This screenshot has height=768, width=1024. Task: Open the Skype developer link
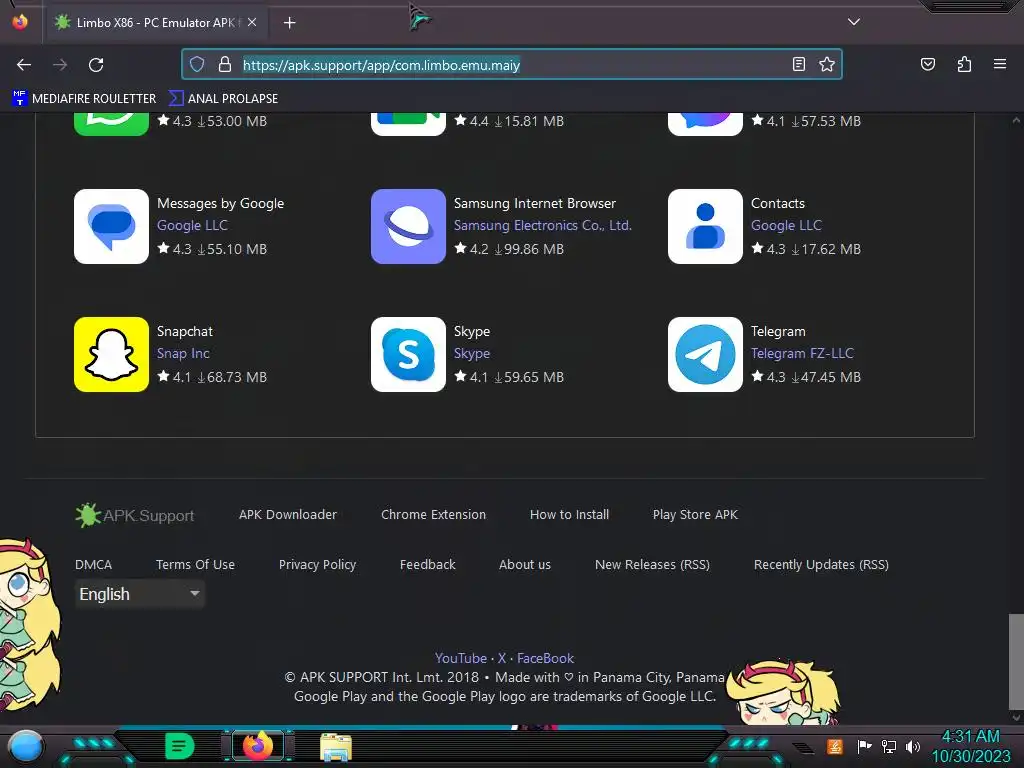(x=472, y=353)
